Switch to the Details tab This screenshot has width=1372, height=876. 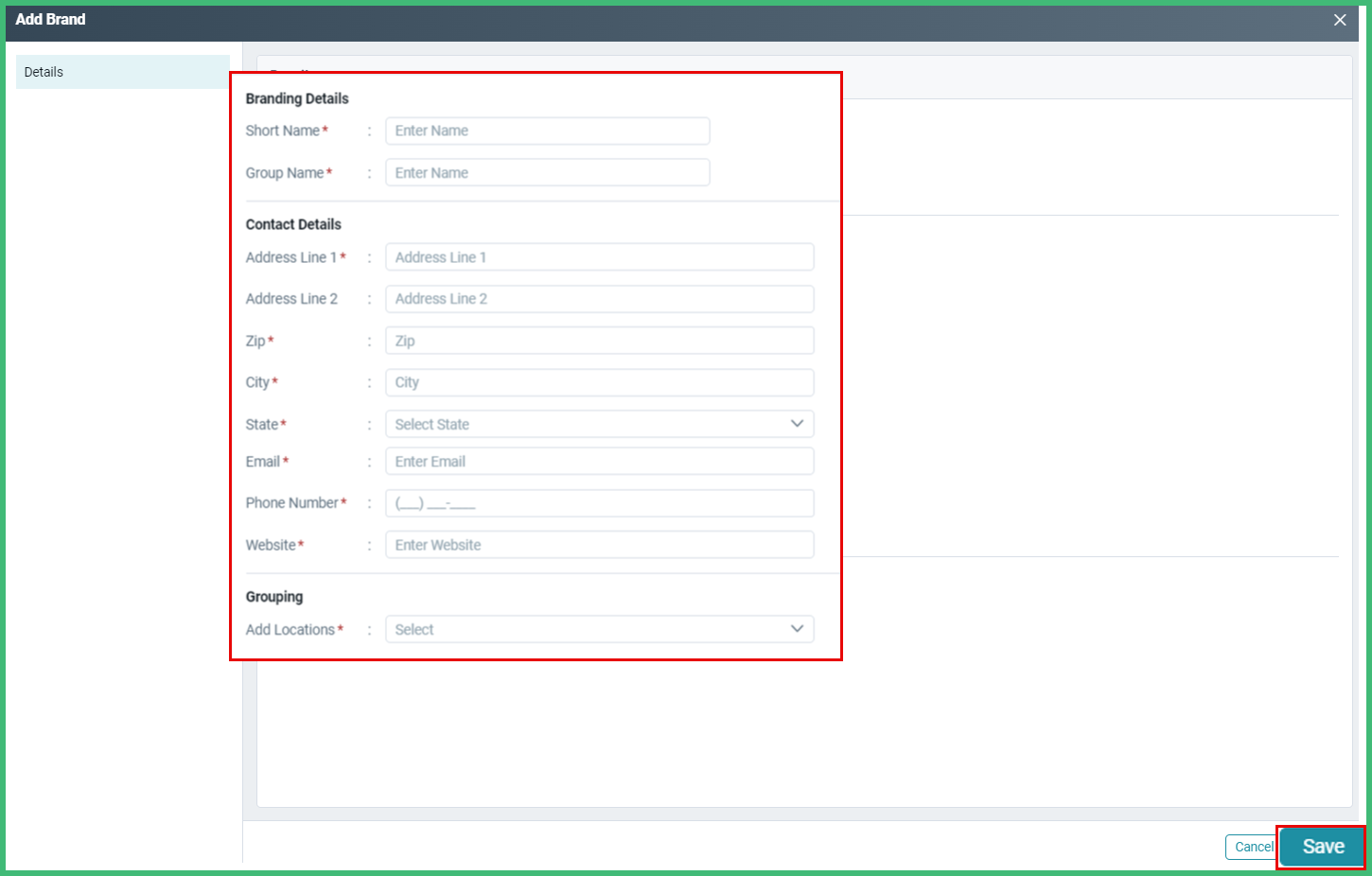tap(44, 71)
